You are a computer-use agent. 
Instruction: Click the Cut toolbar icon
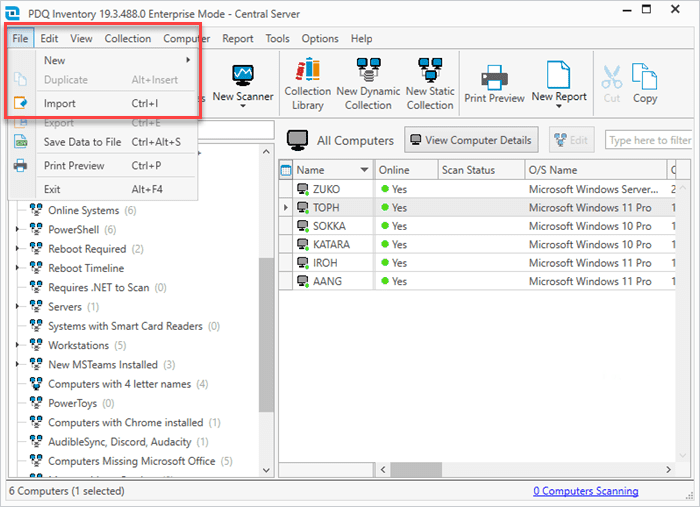(612, 77)
